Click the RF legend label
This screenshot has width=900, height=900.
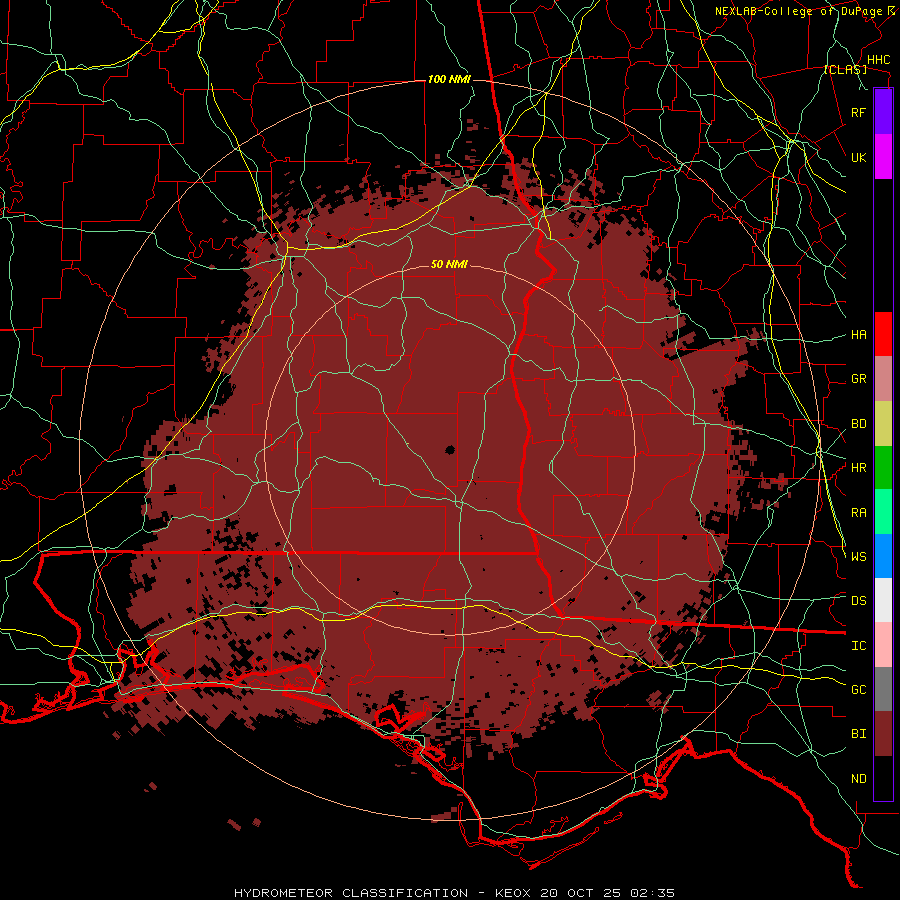[858, 112]
